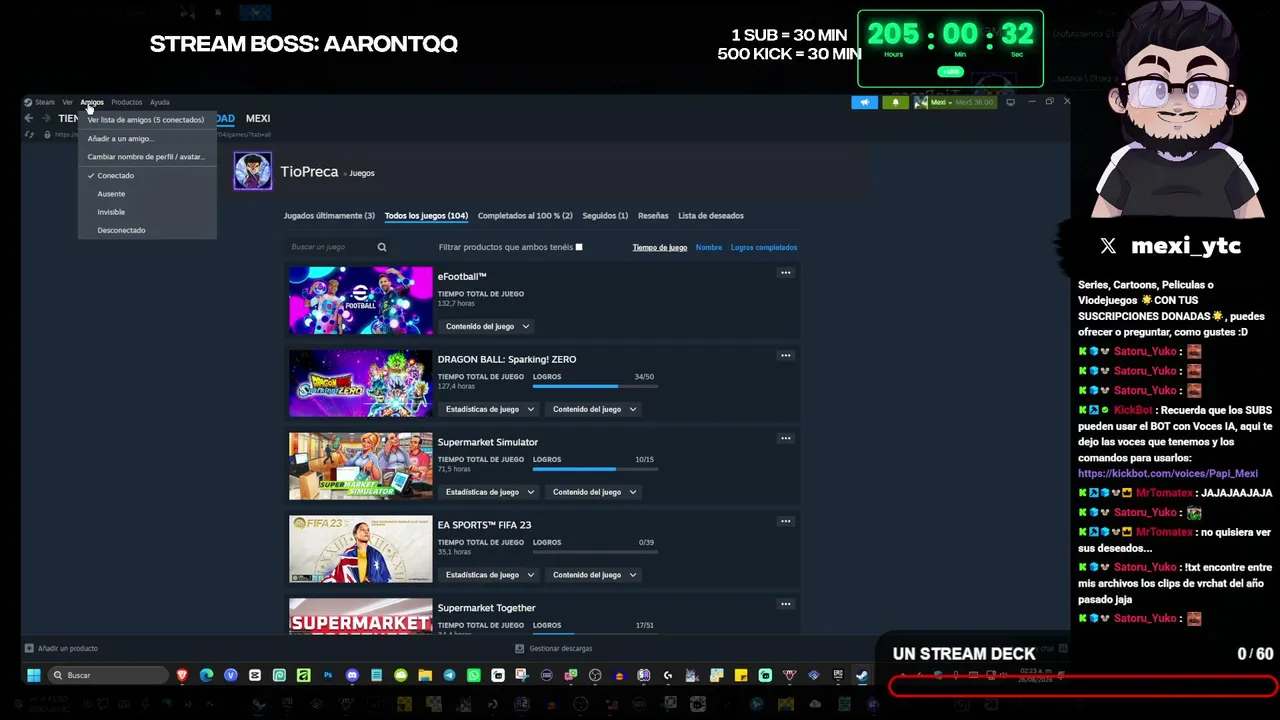Expand 'Contenido del juego' for eFootball
This screenshot has width=1280, height=720.
pos(487,326)
